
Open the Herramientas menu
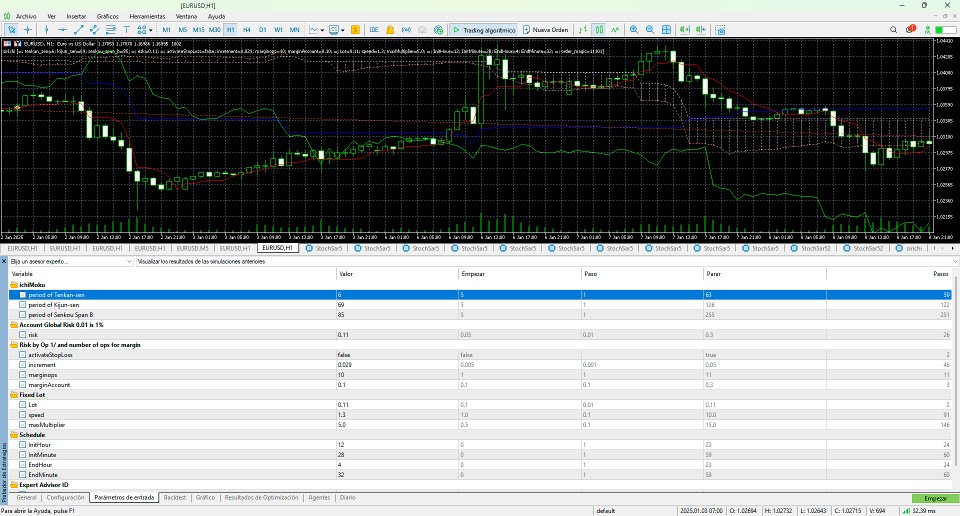[x=146, y=17]
